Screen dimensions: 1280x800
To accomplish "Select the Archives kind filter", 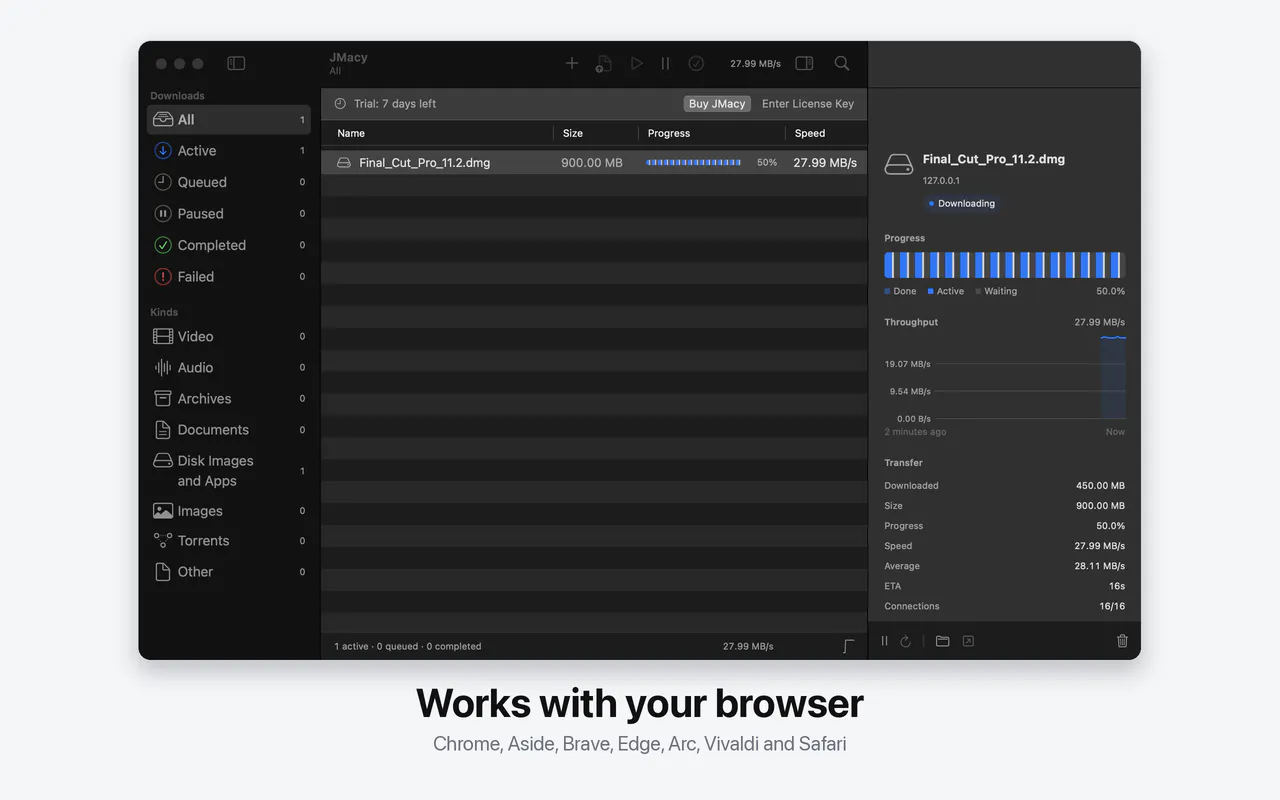I will pos(229,398).
